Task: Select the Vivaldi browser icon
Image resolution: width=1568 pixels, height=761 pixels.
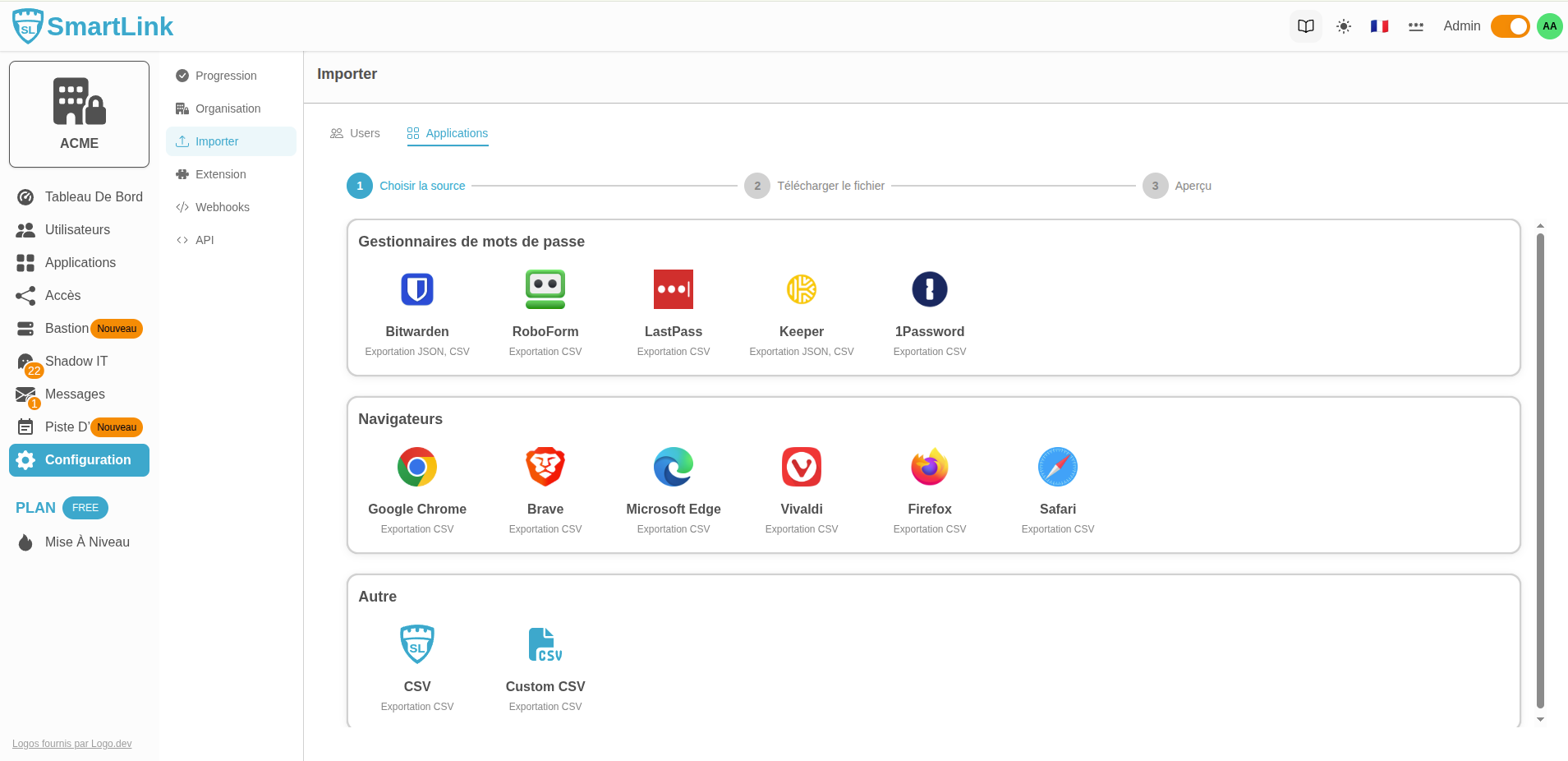Action: click(801, 467)
